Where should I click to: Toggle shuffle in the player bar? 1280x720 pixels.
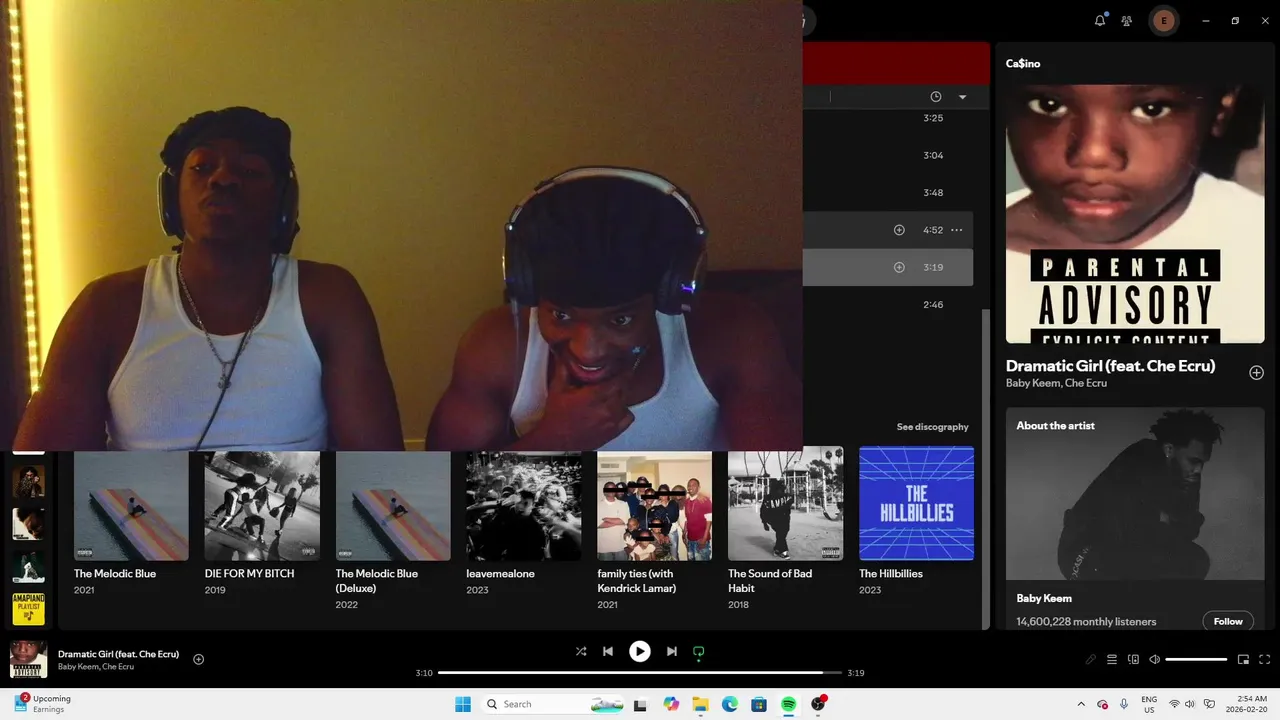581,651
